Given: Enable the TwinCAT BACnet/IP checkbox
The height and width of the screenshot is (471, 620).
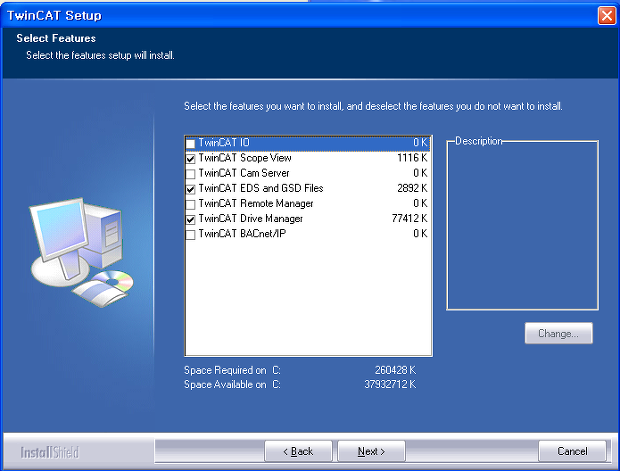Looking at the screenshot, I should click(x=190, y=234).
